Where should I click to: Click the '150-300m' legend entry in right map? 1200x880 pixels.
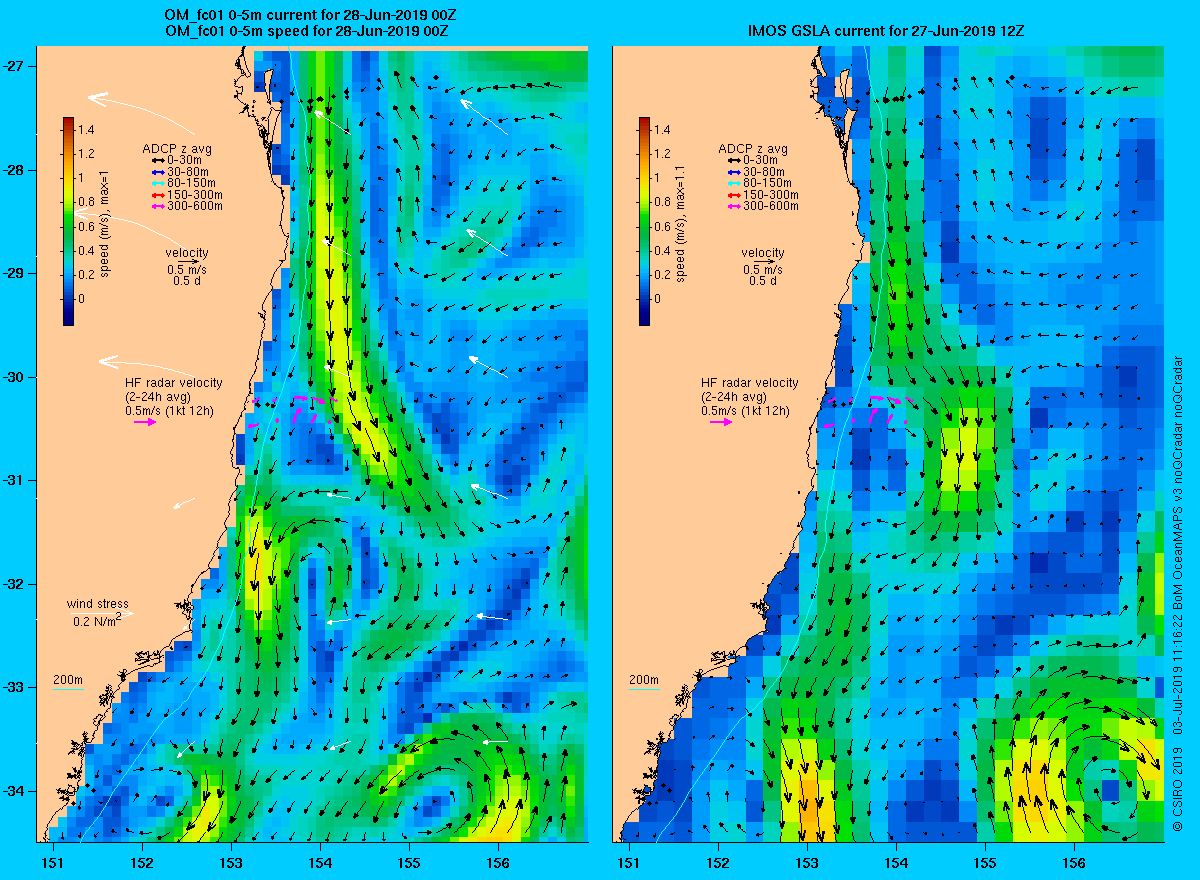(x=761, y=195)
